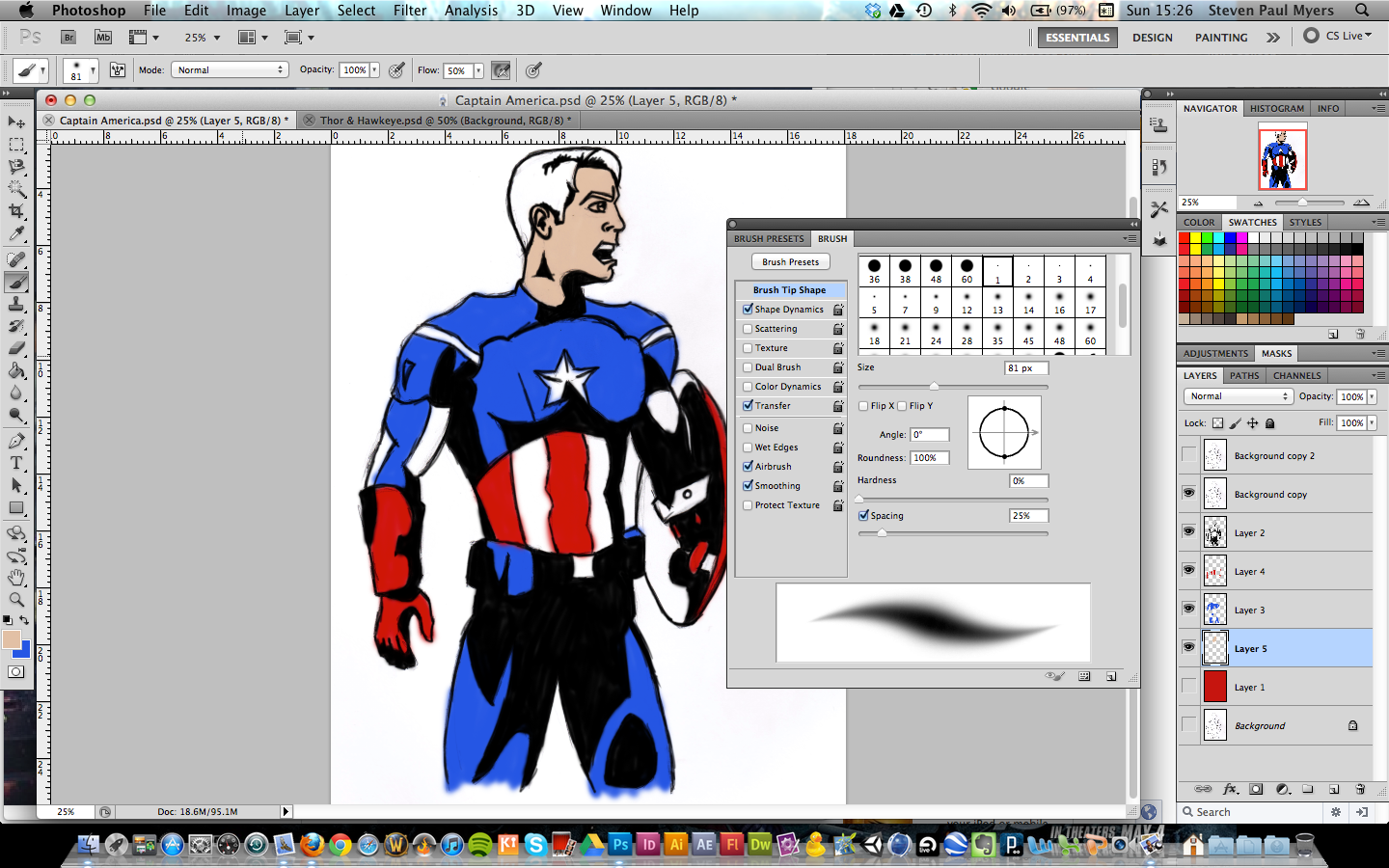The image size is (1389, 868).
Task: Select Brush Tip Shape option
Action: (x=790, y=290)
